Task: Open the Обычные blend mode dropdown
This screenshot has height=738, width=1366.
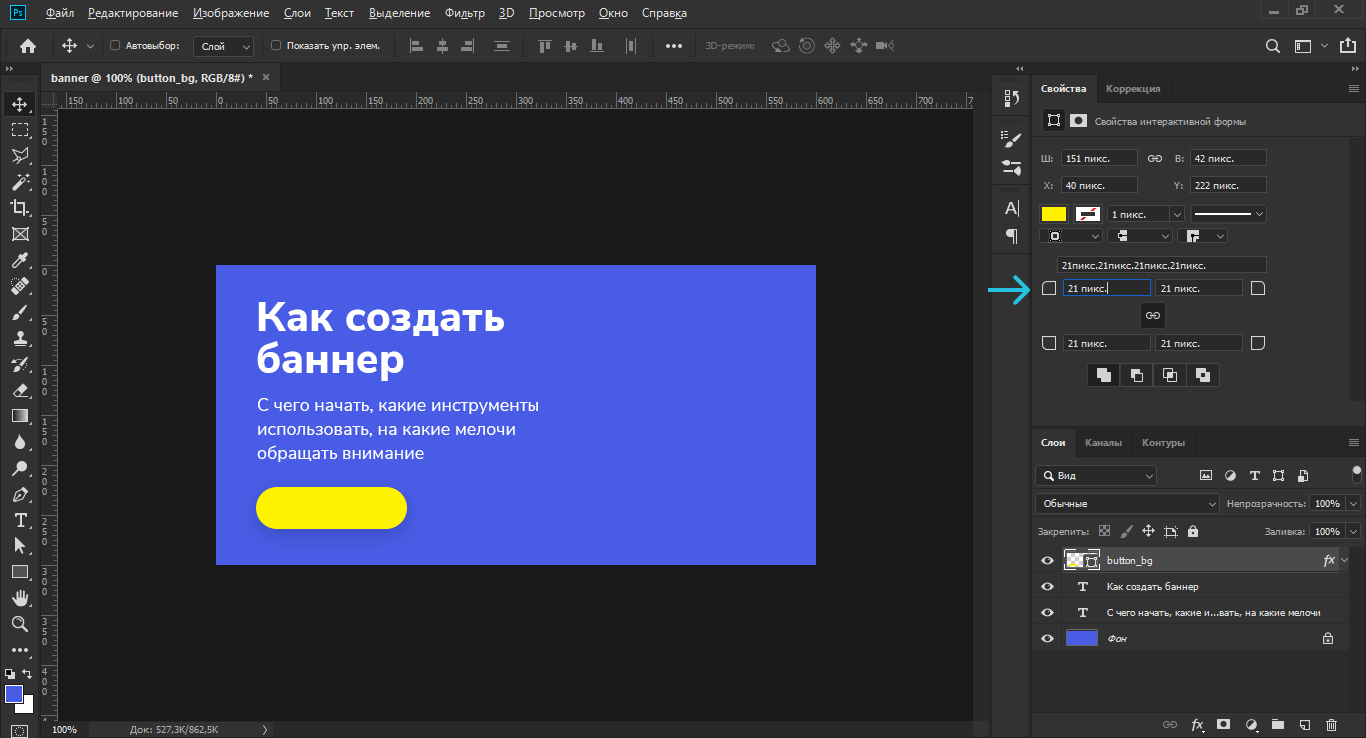Action: [1127, 504]
